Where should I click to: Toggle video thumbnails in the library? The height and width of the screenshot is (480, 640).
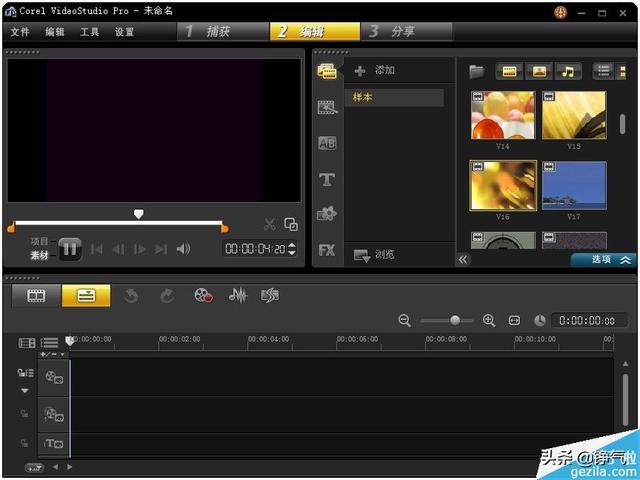[509, 71]
